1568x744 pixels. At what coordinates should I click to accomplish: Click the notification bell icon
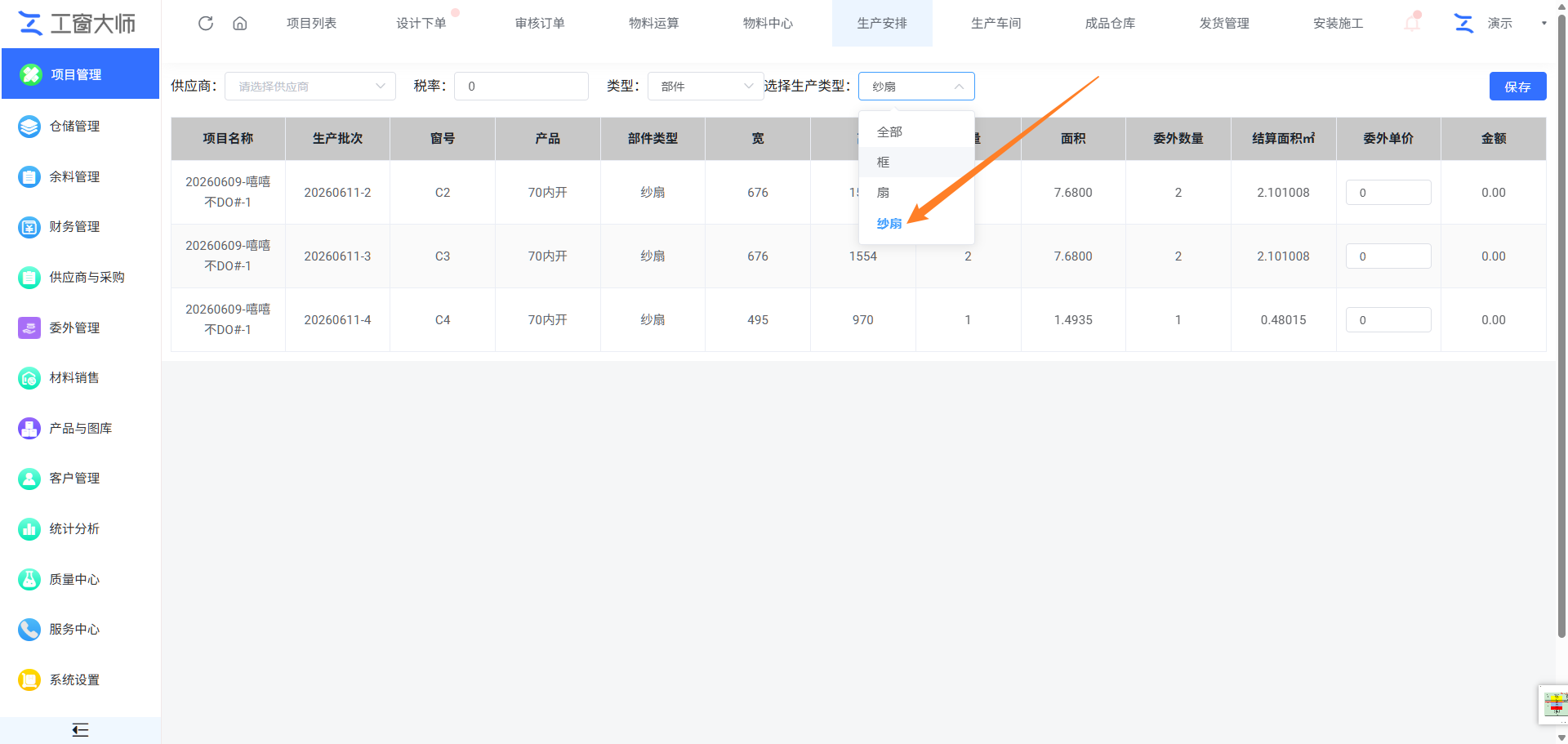pos(1412,23)
